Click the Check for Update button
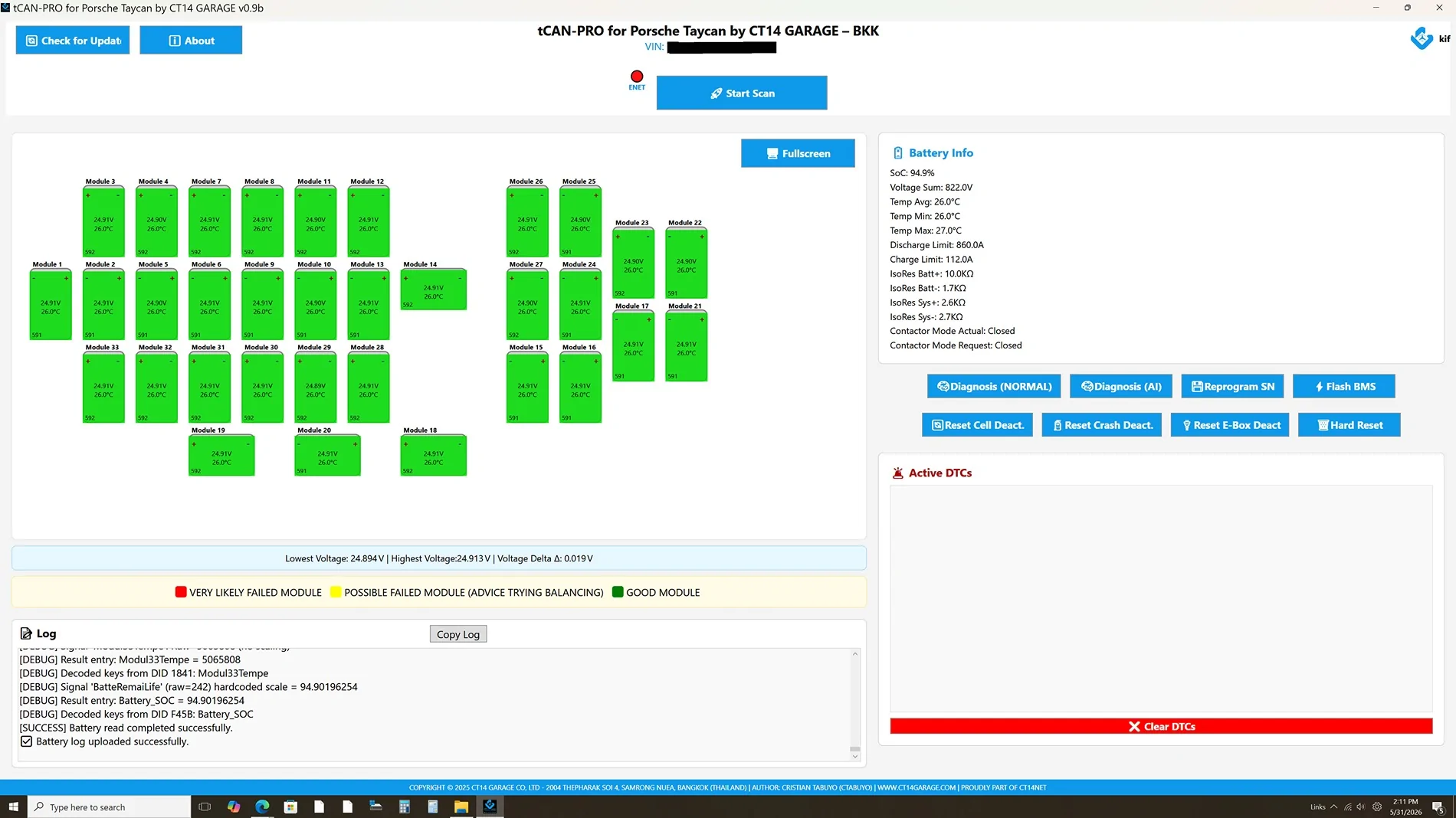Screen dimensions: 1456x818 tap(73, 41)
